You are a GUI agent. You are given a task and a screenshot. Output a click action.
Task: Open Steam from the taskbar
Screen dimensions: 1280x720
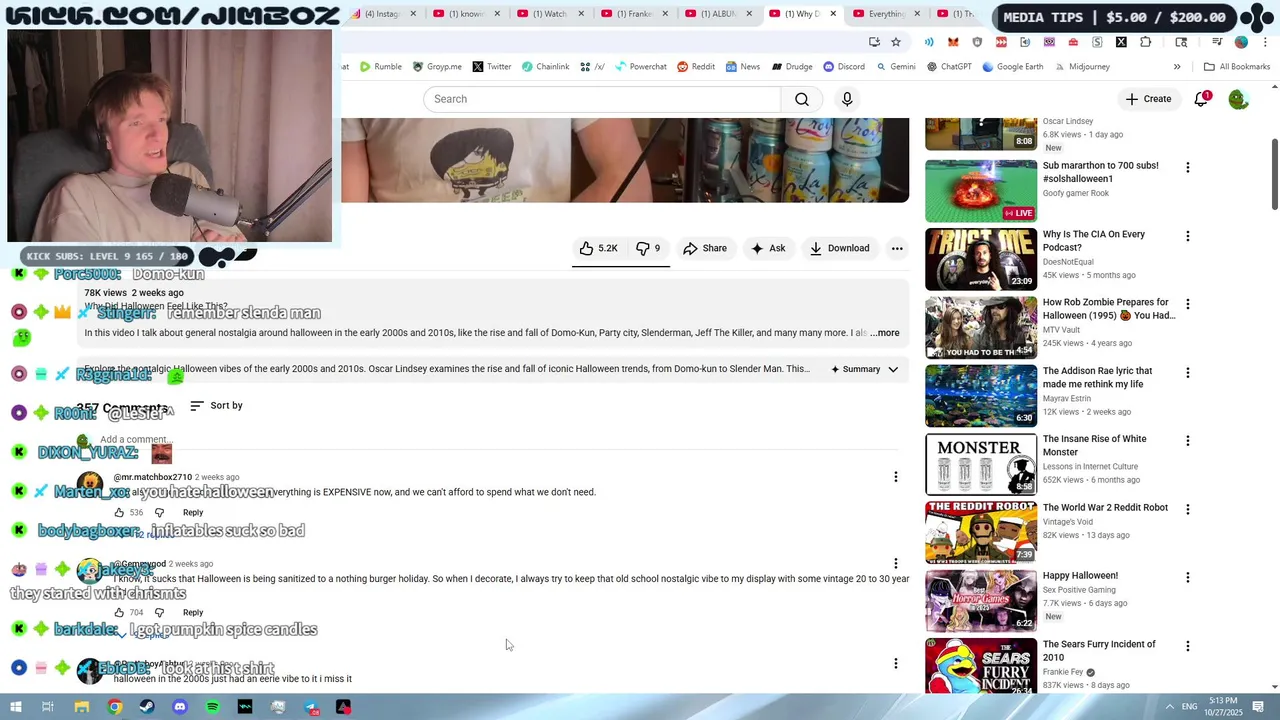coord(147,707)
